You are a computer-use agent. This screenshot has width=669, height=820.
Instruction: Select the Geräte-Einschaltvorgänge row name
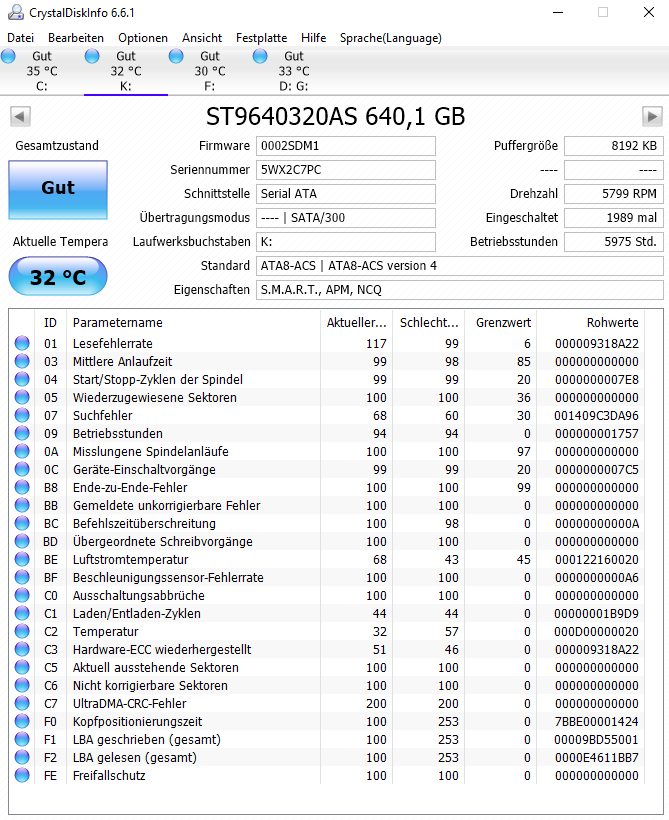(144, 470)
